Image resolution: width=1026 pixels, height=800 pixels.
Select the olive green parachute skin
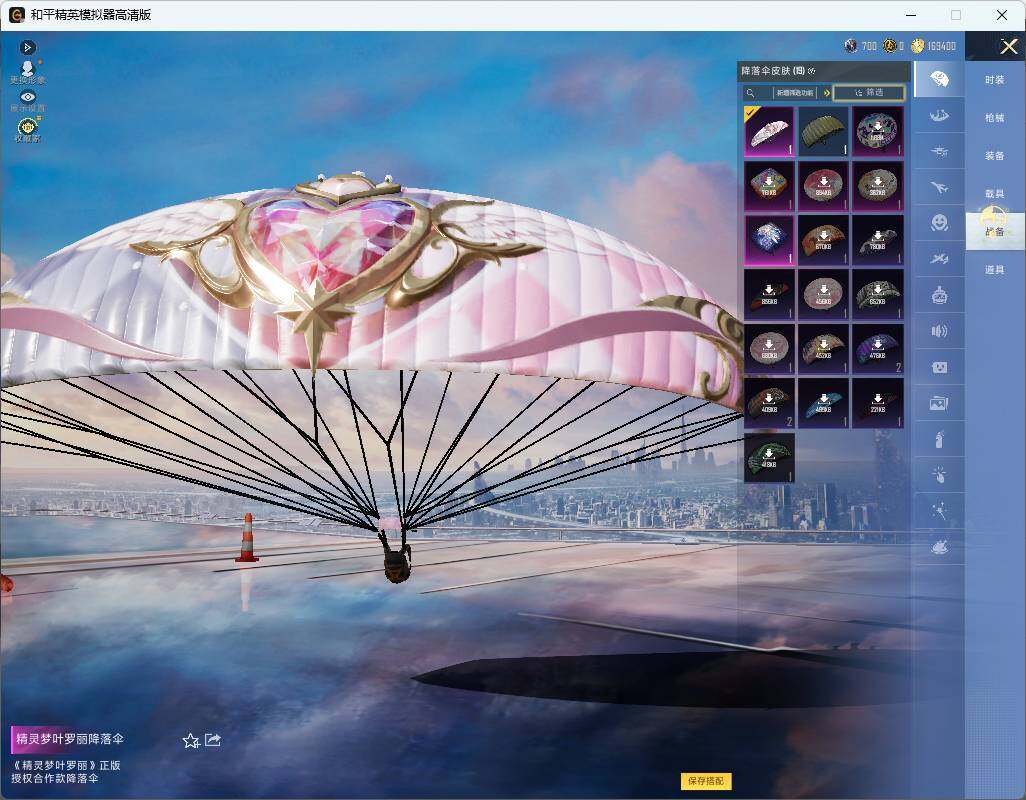tap(824, 131)
